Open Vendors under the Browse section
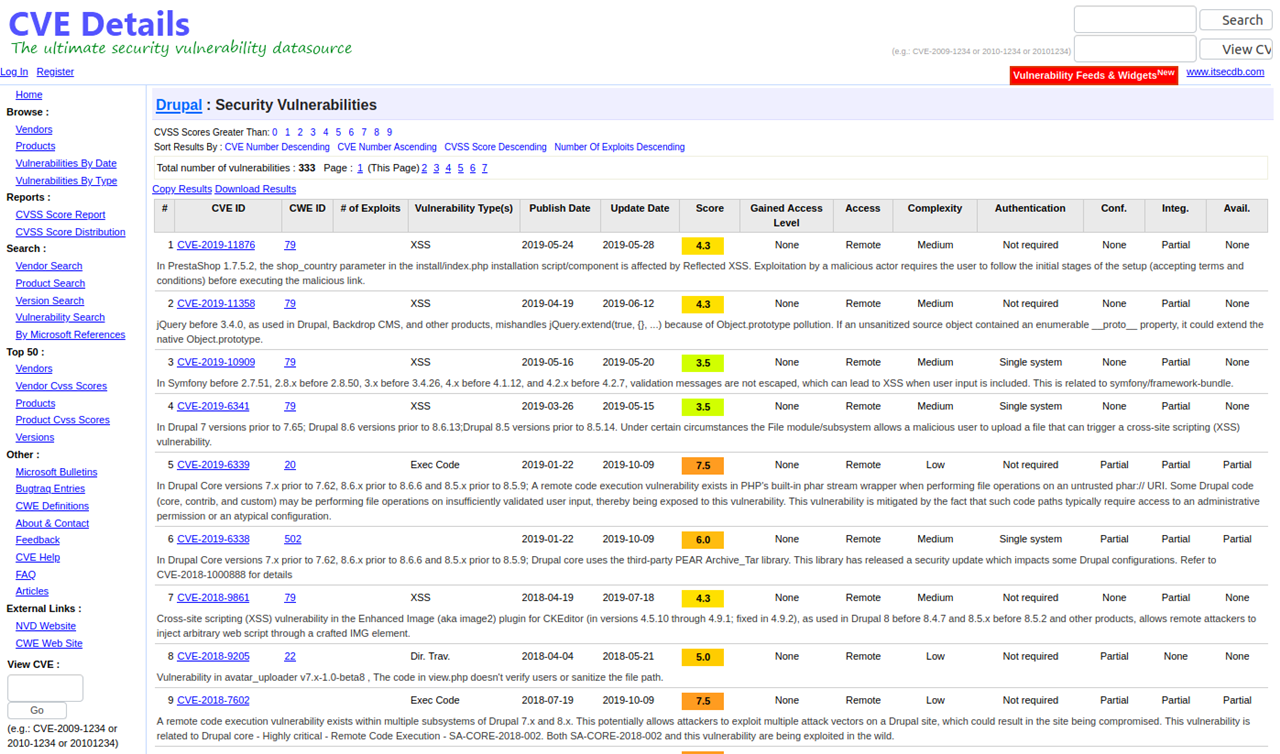The image size is (1280, 754). [34, 130]
